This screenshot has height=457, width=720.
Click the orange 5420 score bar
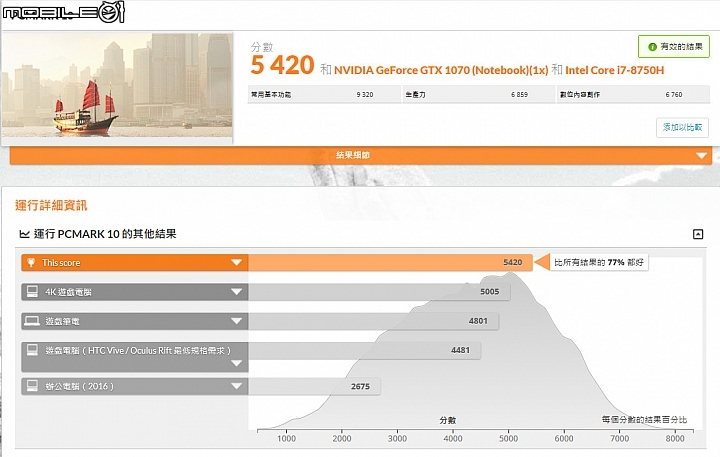(x=390, y=263)
